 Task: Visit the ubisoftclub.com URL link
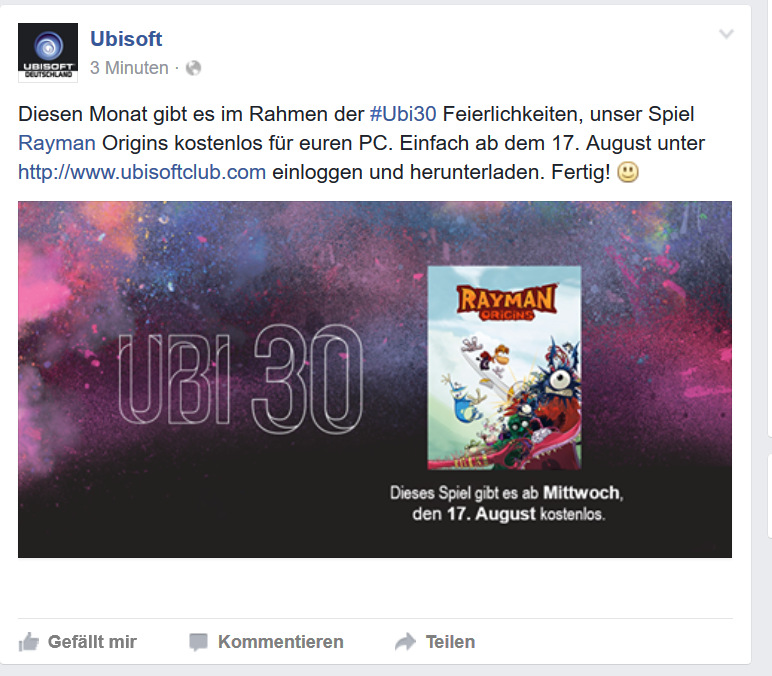tap(142, 172)
